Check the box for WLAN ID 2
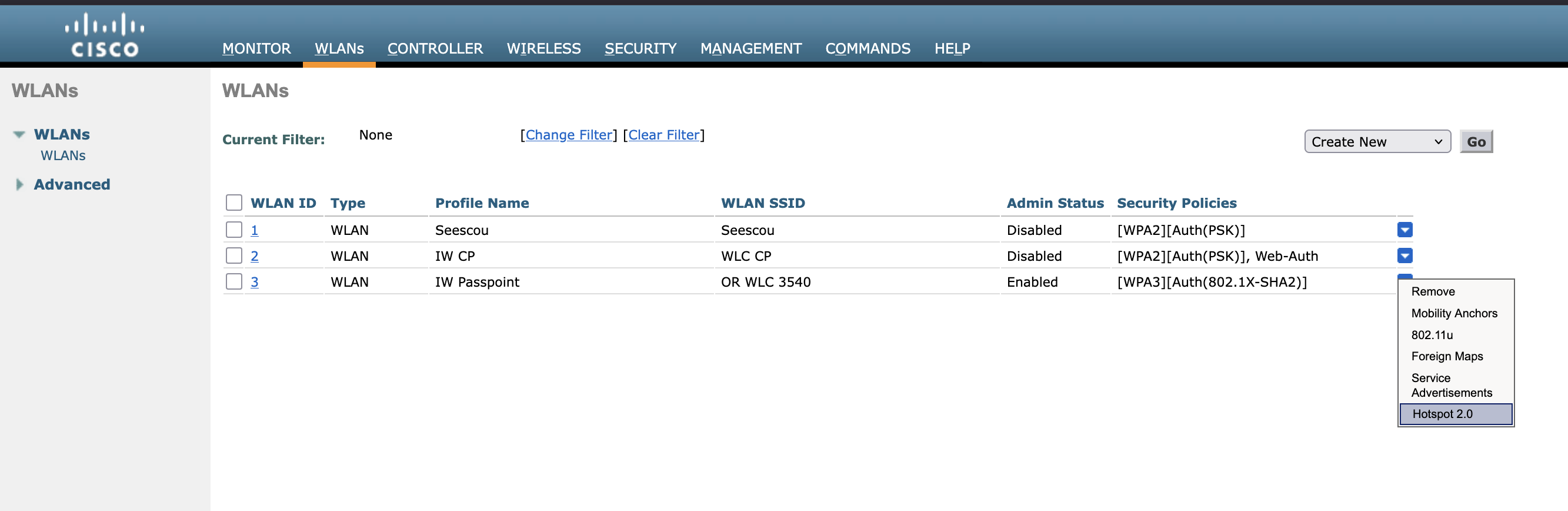Viewport: 1568px width, 511px height. [x=233, y=256]
